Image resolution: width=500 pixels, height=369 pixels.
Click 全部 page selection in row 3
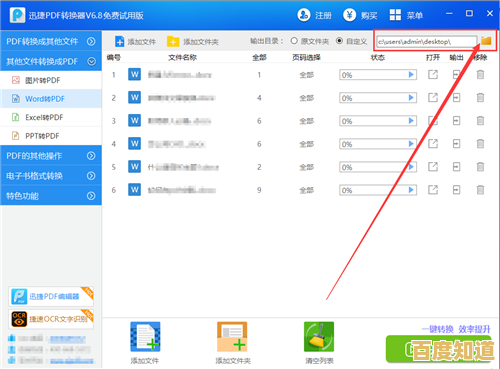coord(306,121)
